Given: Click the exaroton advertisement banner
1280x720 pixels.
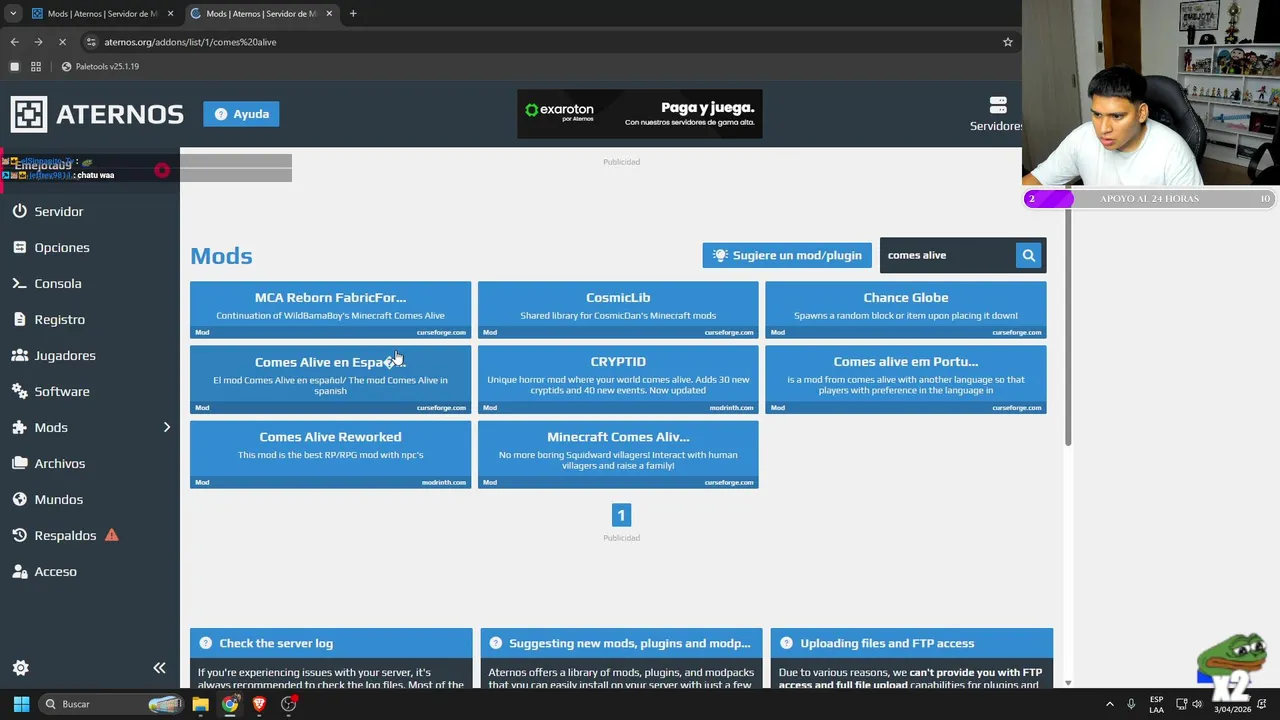Looking at the screenshot, I should 640,114.
